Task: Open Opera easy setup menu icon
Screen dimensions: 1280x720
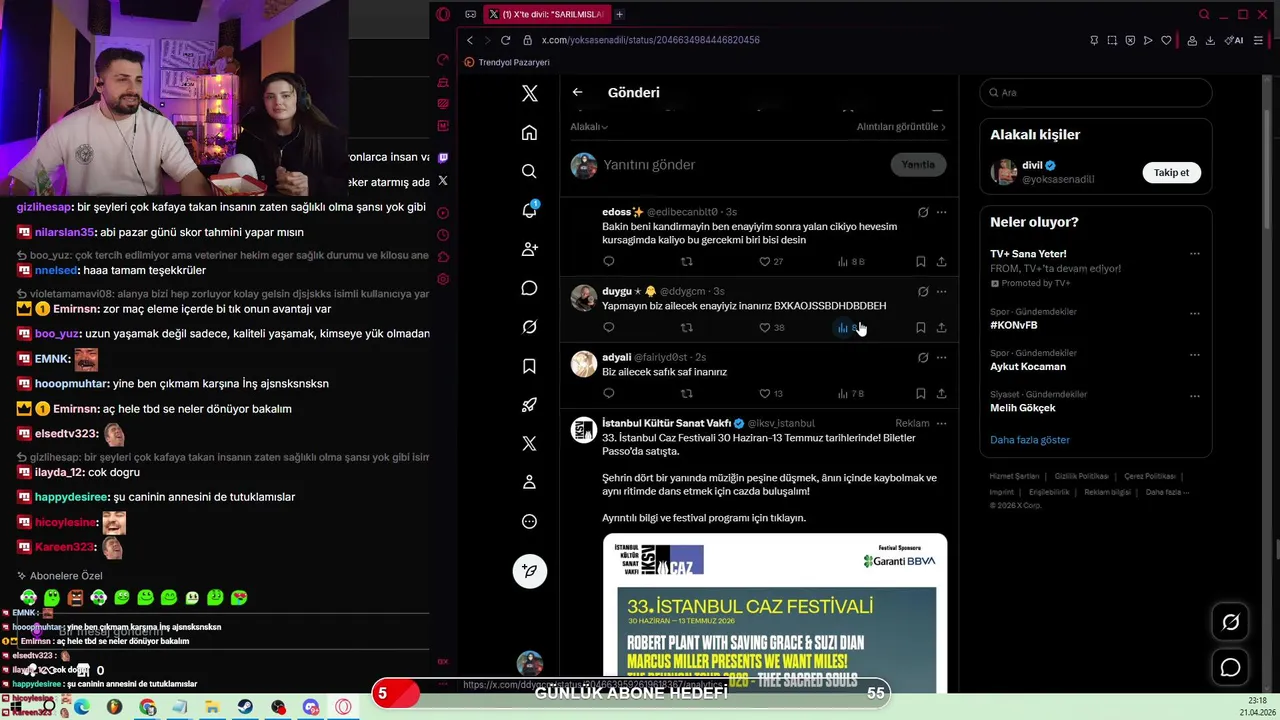Action: tap(1258, 40)
